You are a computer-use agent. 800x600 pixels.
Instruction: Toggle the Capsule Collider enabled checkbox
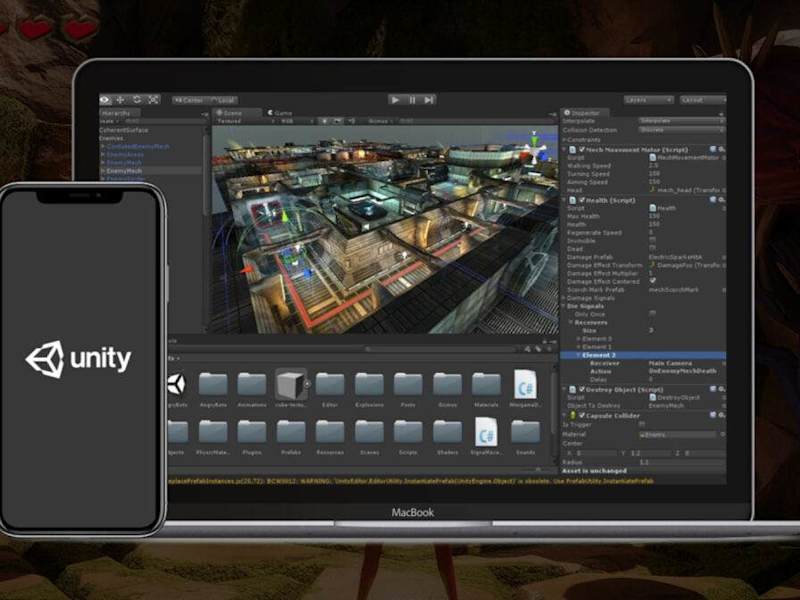[582, 415]
